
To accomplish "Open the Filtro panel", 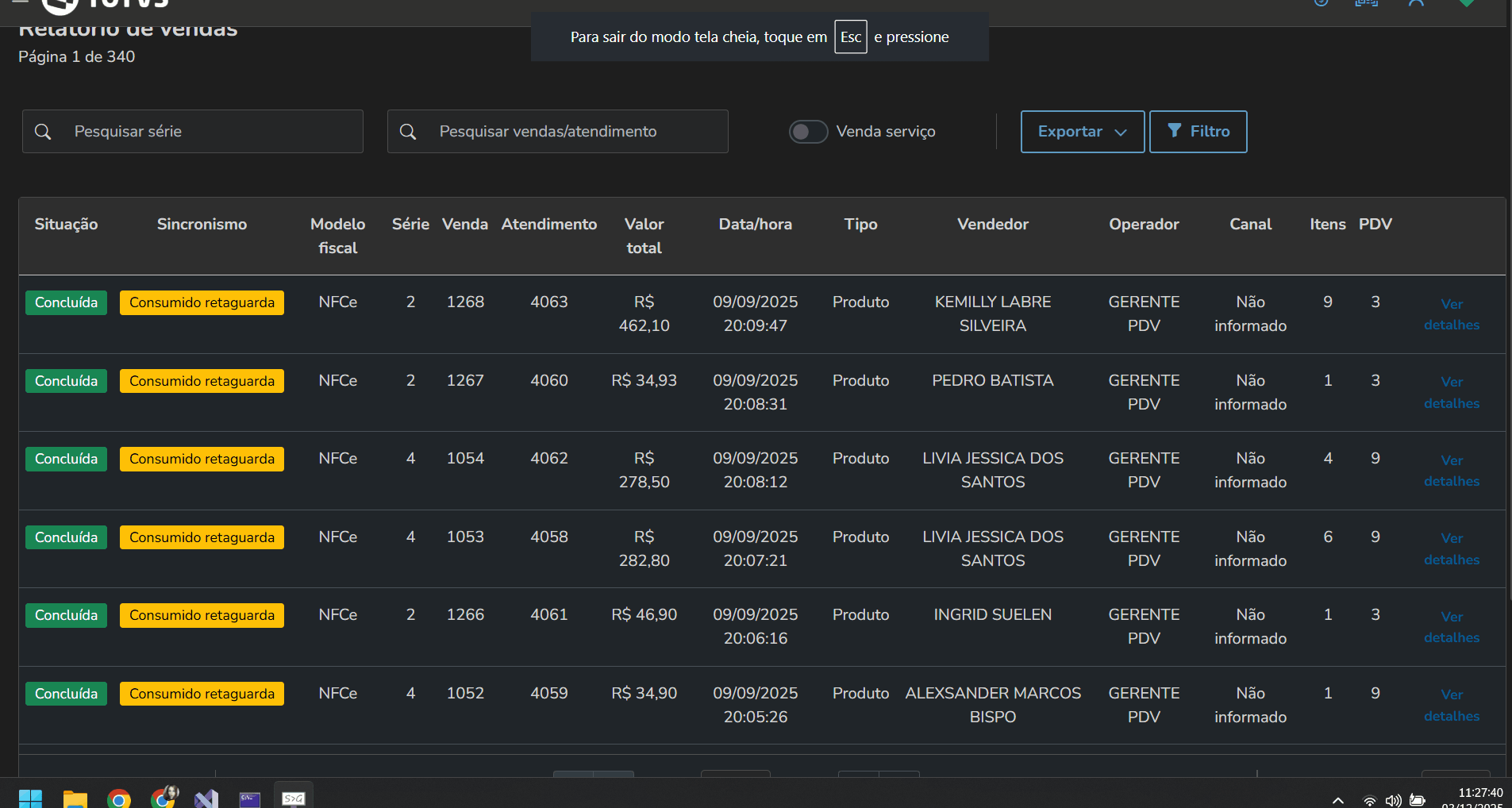I will 1198,132.
